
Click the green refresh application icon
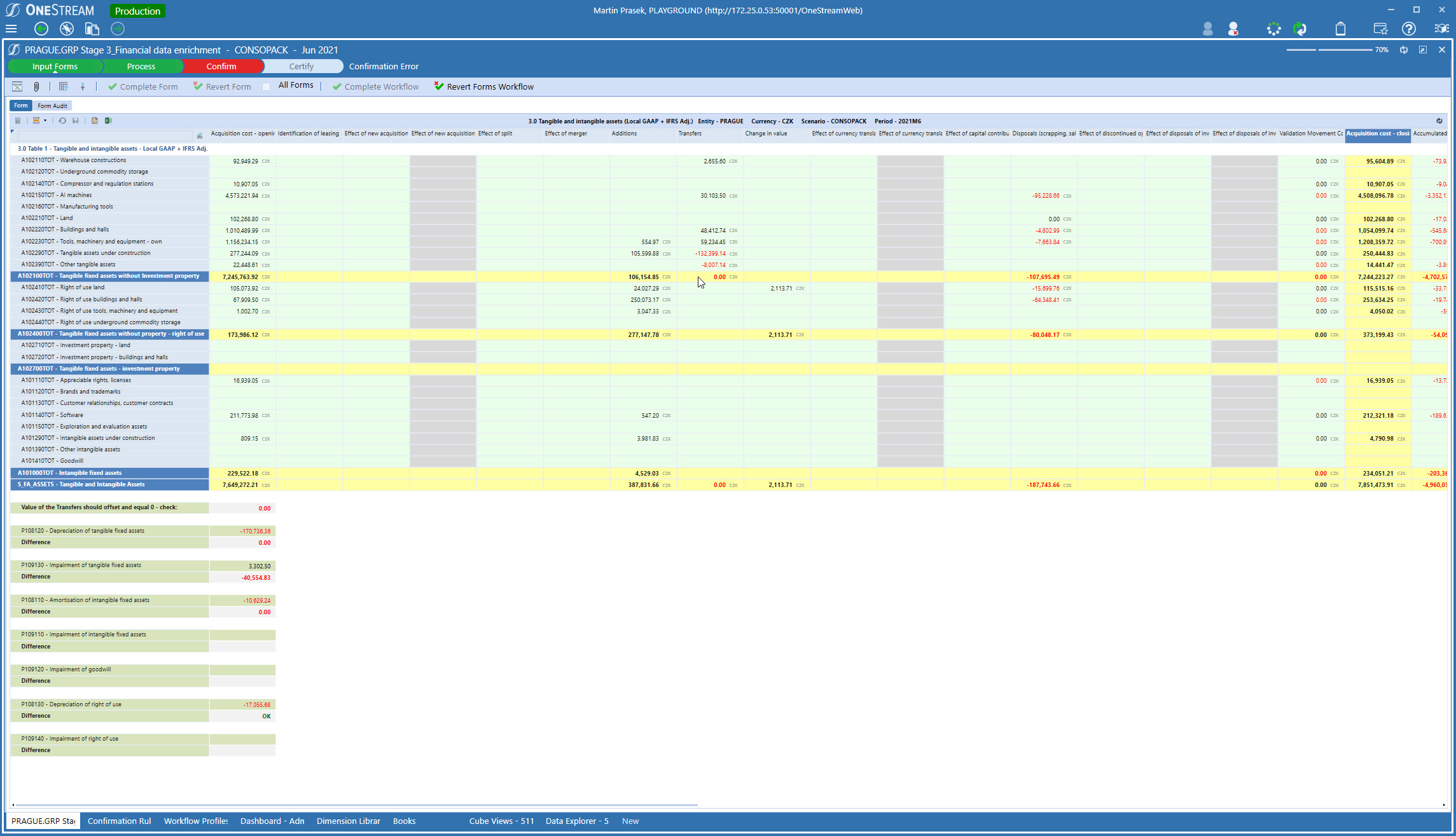pyautogui.click(x=1300, y=29)
